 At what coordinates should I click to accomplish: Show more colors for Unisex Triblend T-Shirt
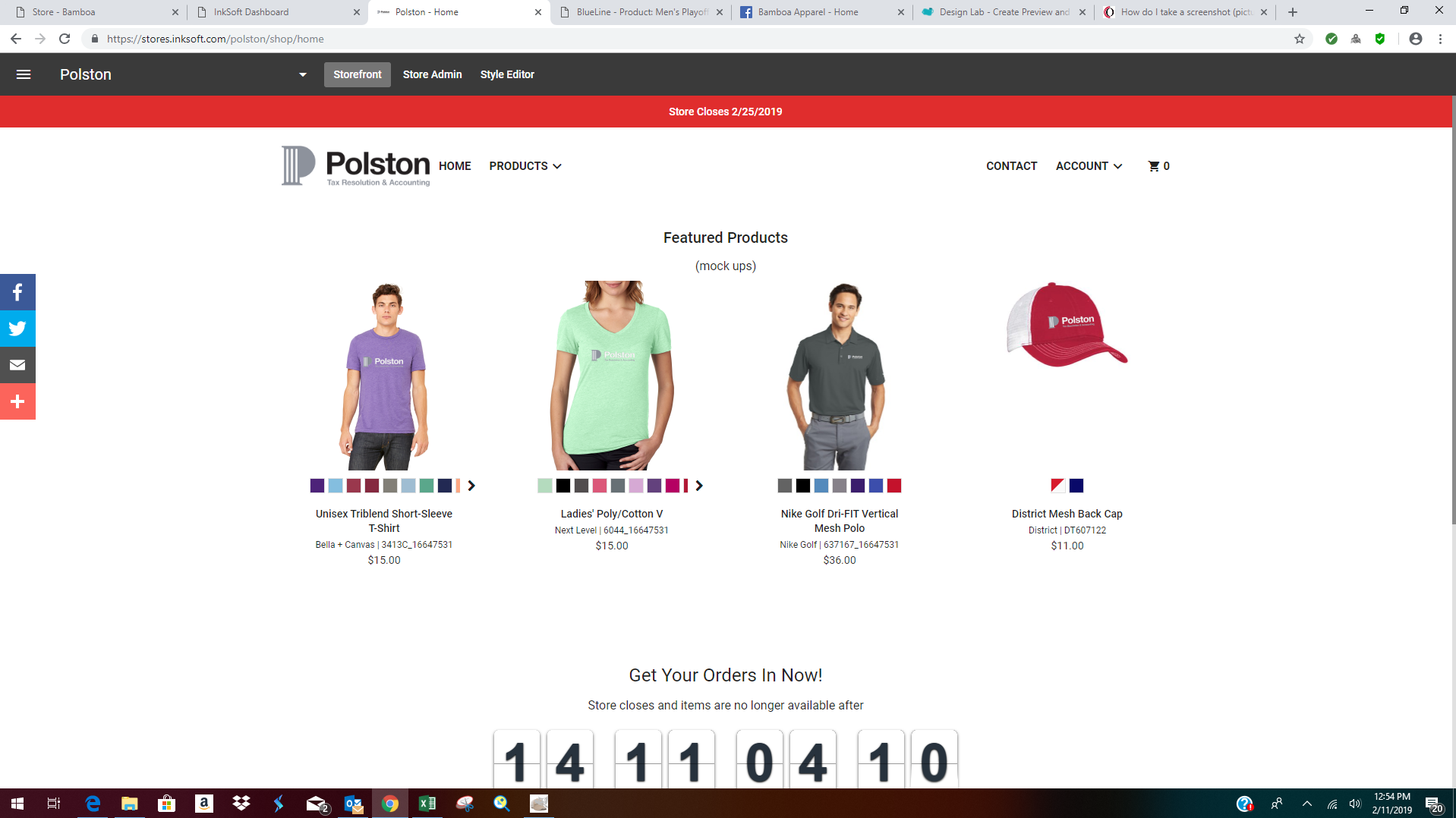click(471, 486)
